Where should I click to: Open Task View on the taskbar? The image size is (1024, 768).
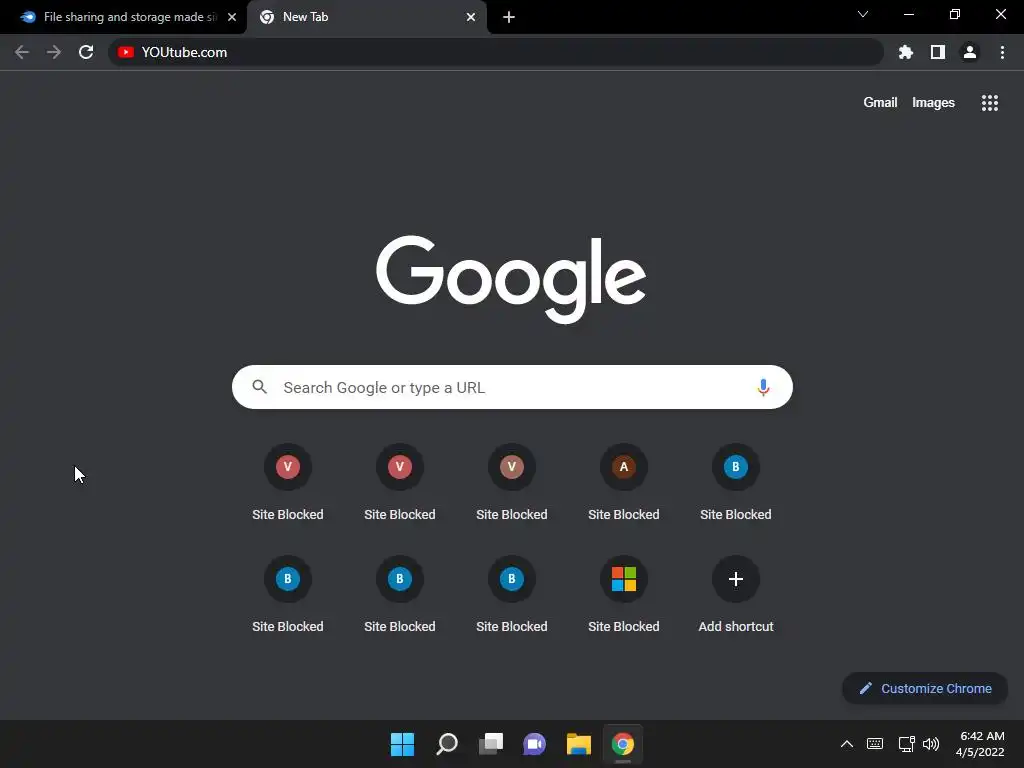tap(491, 744)
